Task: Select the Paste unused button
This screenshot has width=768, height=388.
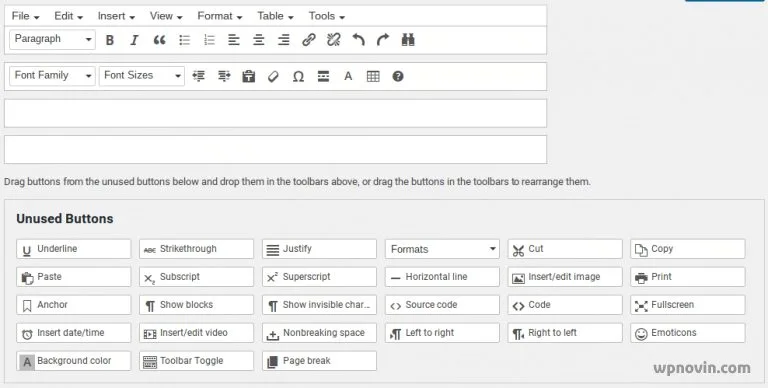Action: click(73, 277)
